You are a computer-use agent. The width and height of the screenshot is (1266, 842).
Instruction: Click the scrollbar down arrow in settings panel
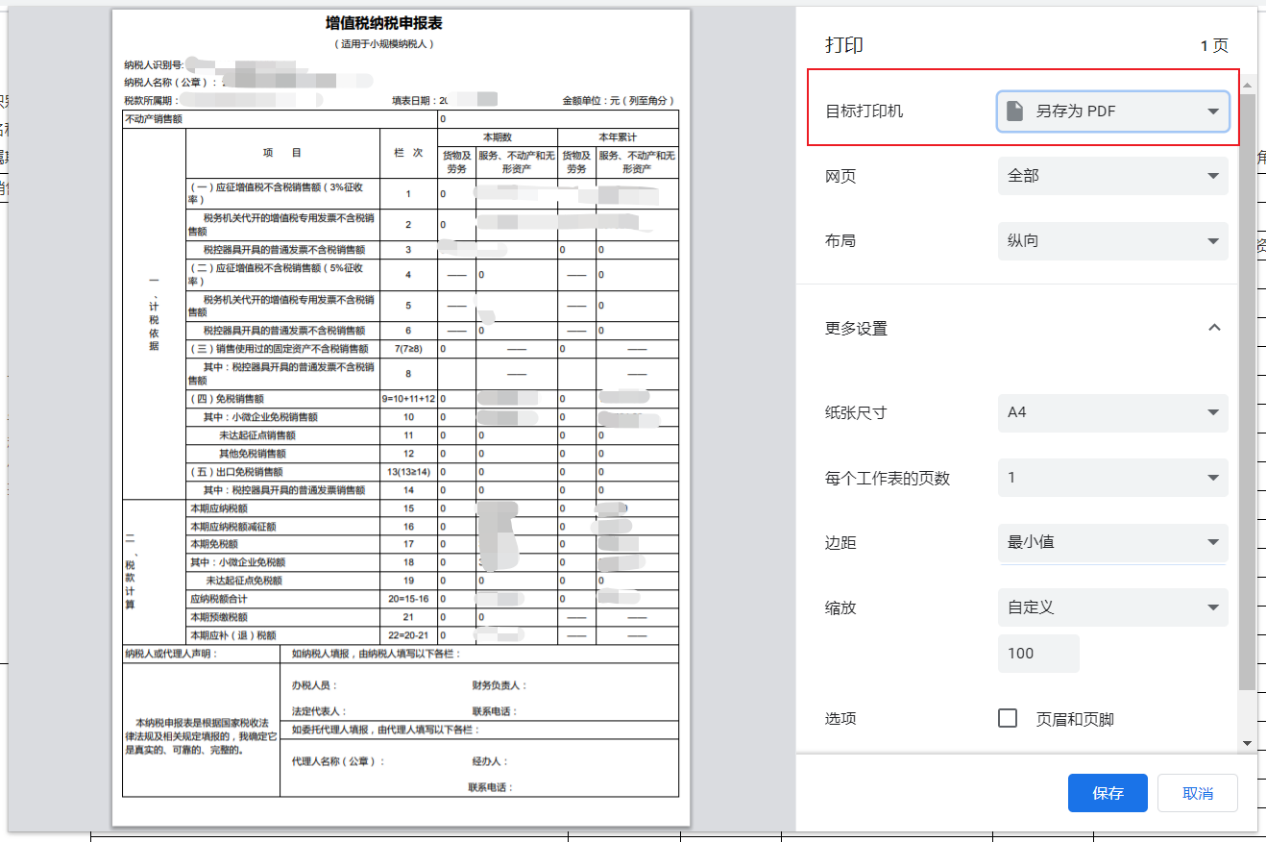pyautogui.click(x=1246, y=743)
